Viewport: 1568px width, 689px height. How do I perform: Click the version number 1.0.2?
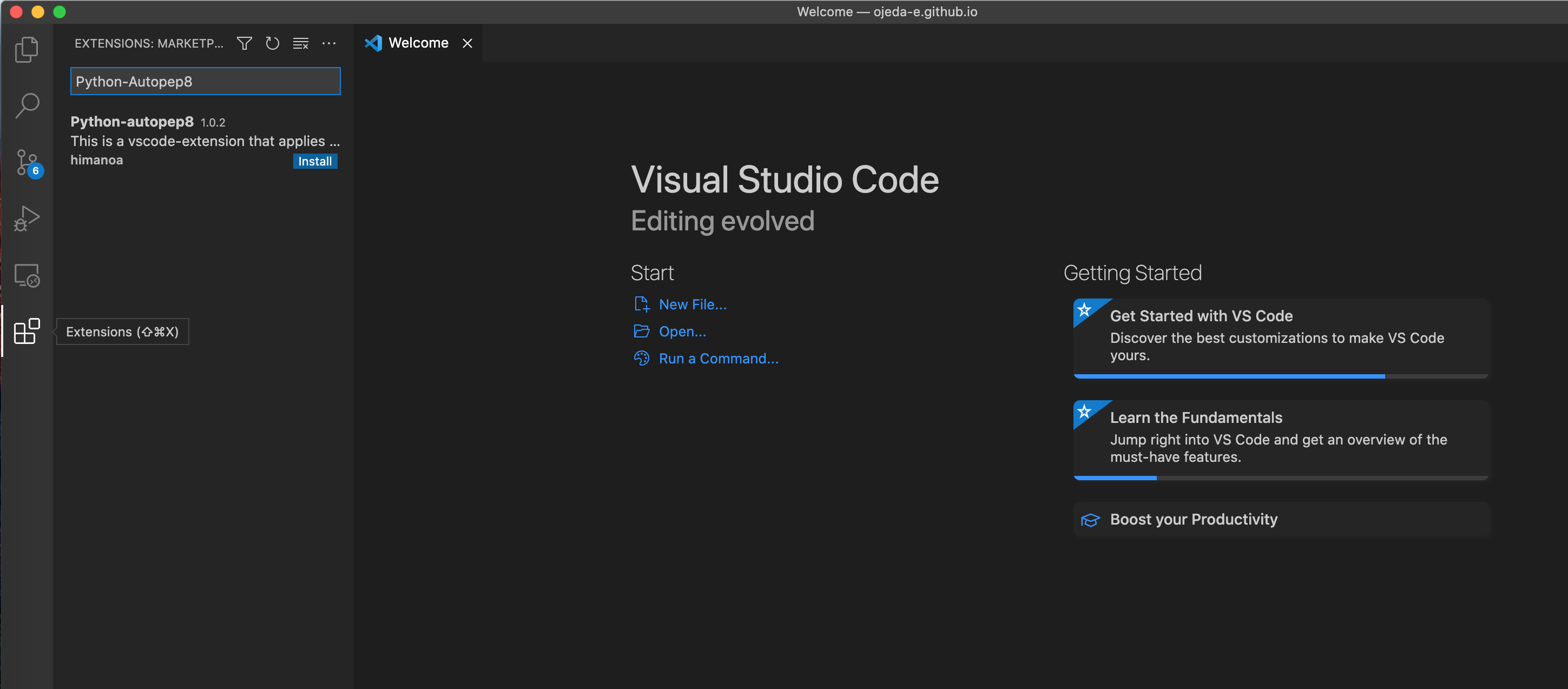[x=213, y=122]
